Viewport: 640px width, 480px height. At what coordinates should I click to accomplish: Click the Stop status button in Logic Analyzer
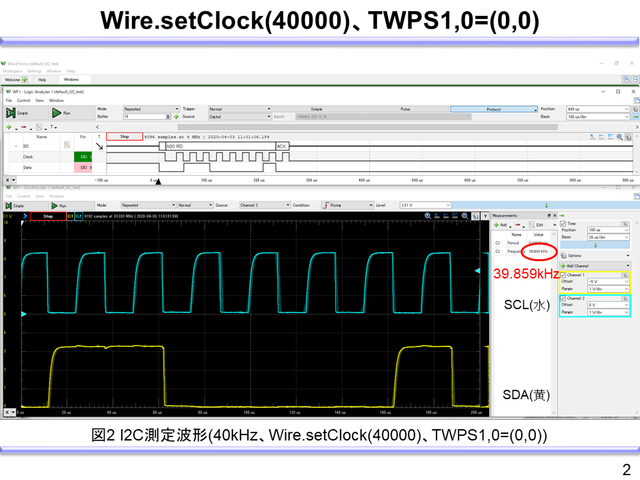[x=124, y=135]
